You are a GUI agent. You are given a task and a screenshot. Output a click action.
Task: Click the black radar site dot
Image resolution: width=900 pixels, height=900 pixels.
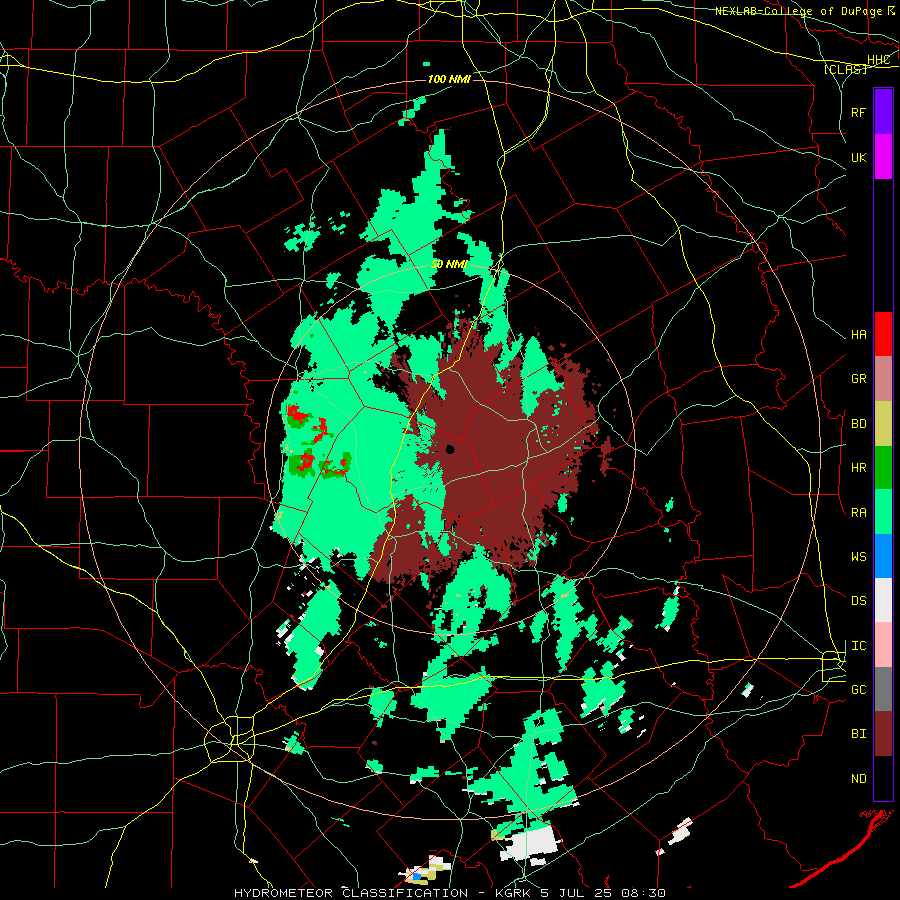point(451,449)
